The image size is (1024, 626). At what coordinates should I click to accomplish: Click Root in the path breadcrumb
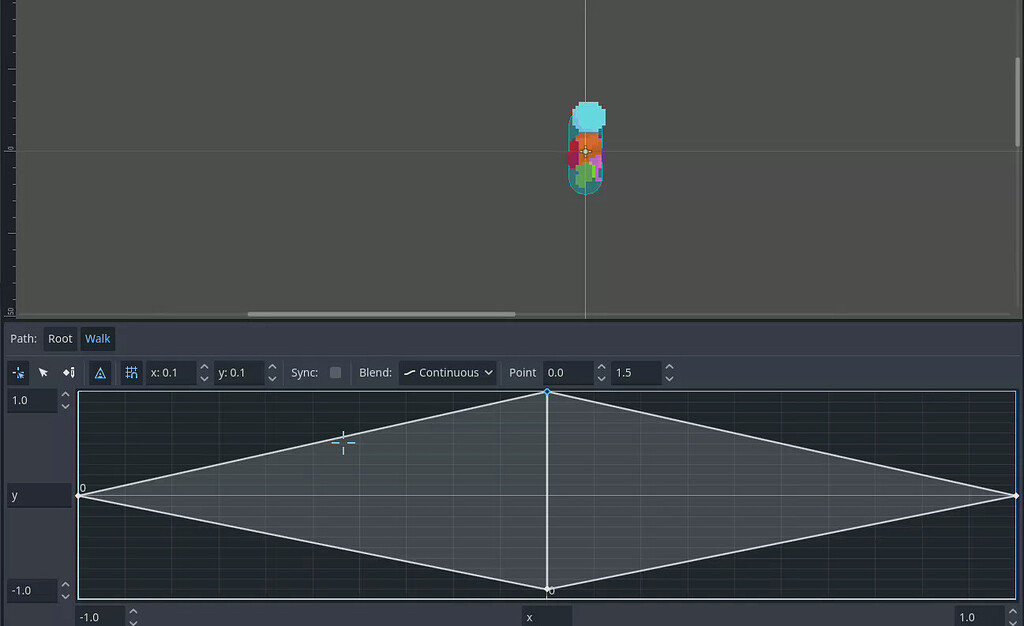60,338
